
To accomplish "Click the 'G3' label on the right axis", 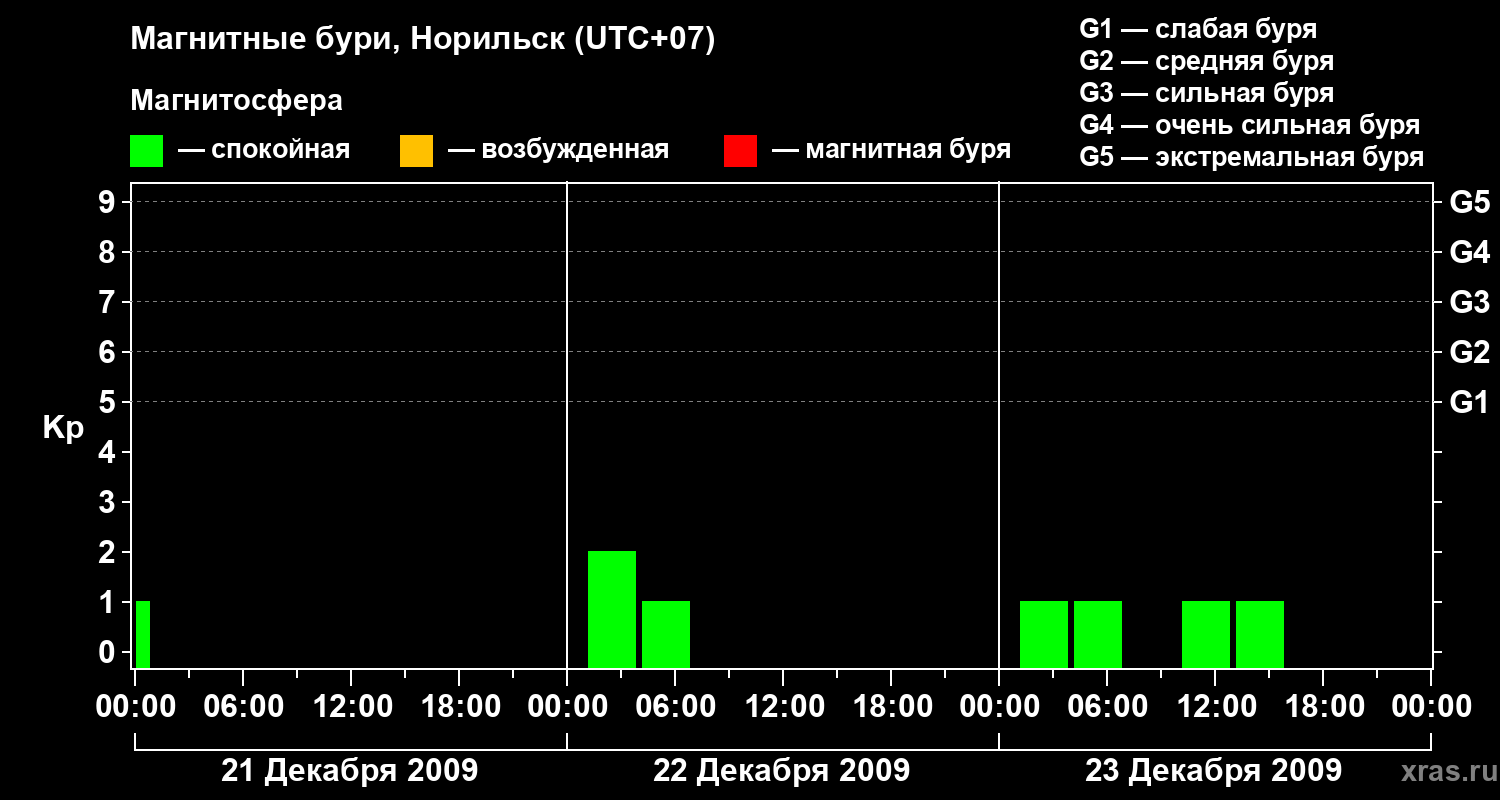I will click(1470, 302).
